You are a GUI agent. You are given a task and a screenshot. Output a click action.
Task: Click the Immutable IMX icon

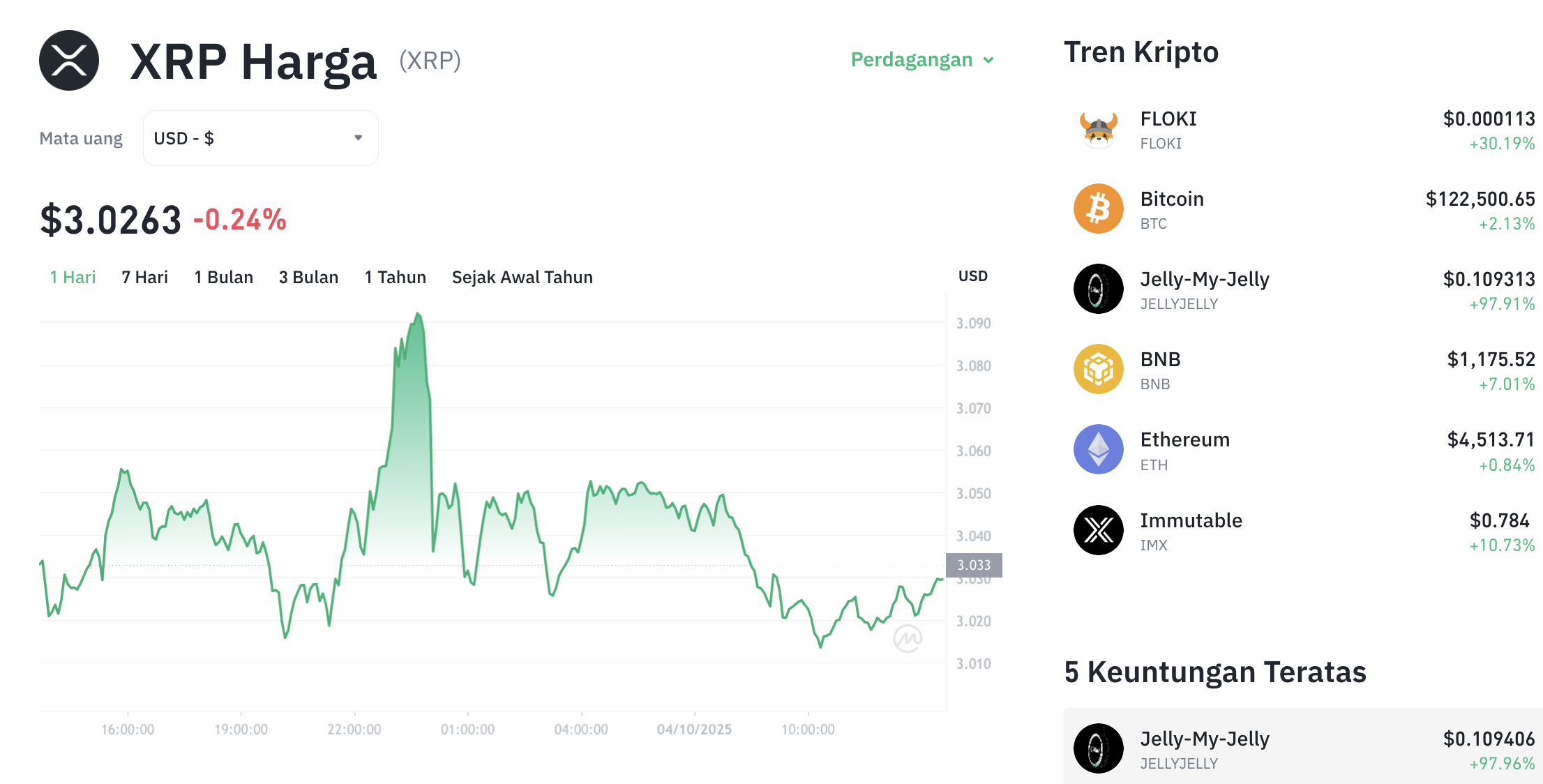[1099, 531]
